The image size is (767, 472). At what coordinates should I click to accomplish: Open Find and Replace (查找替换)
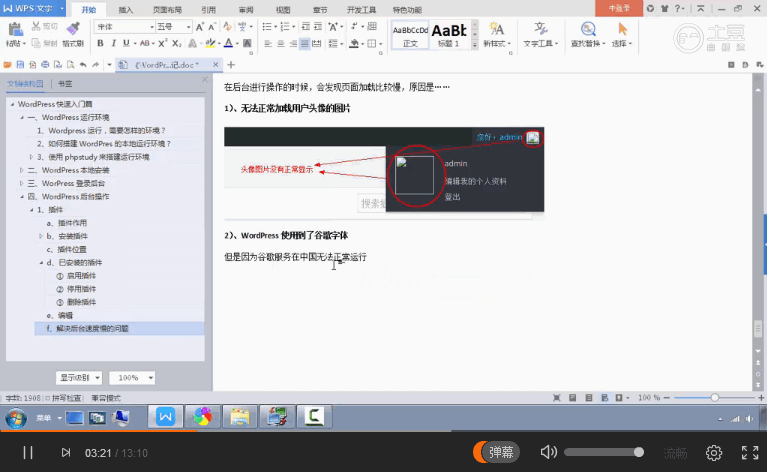coord(588,34)
